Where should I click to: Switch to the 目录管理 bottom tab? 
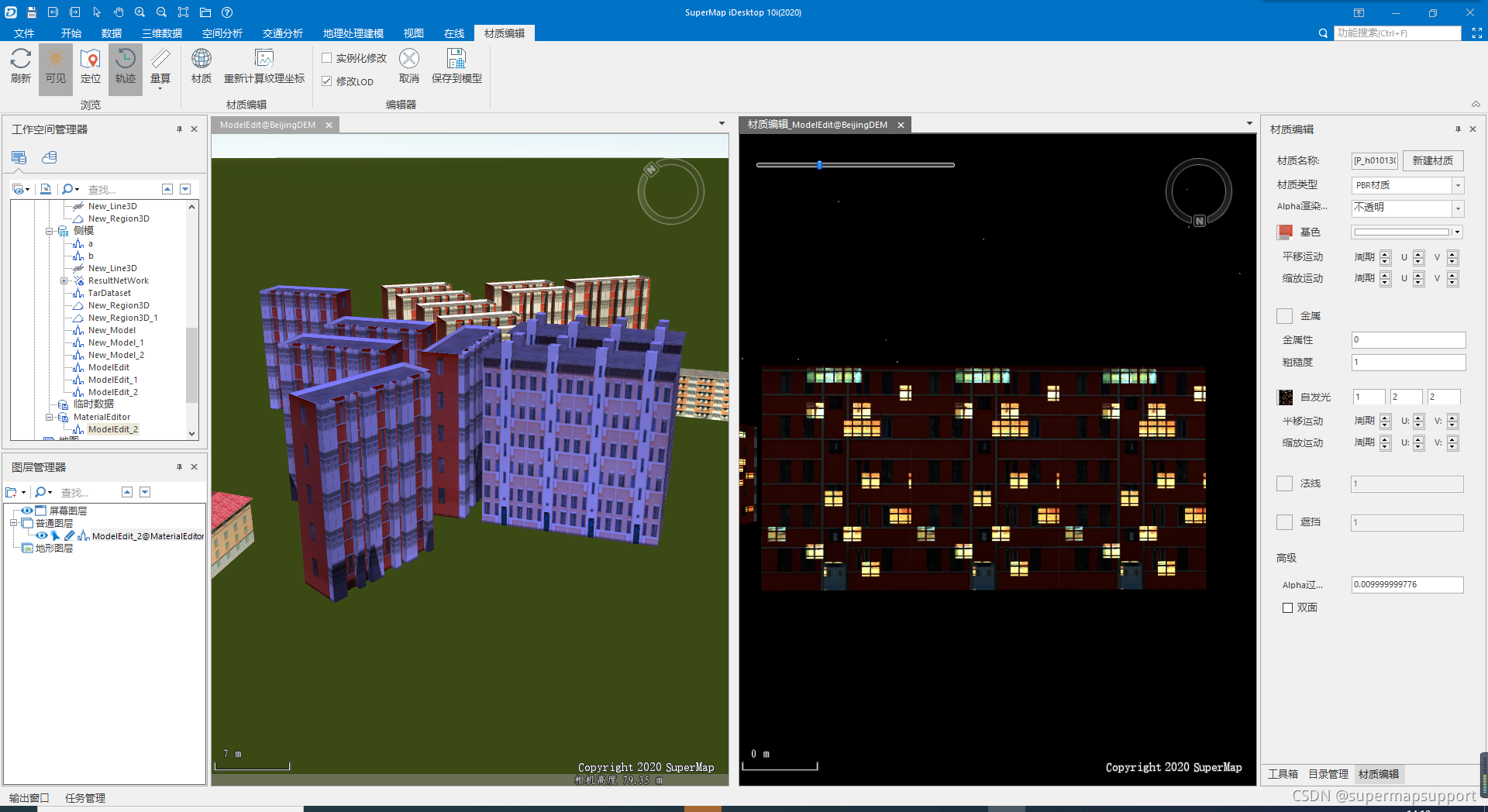click(x=1328, y=774)
